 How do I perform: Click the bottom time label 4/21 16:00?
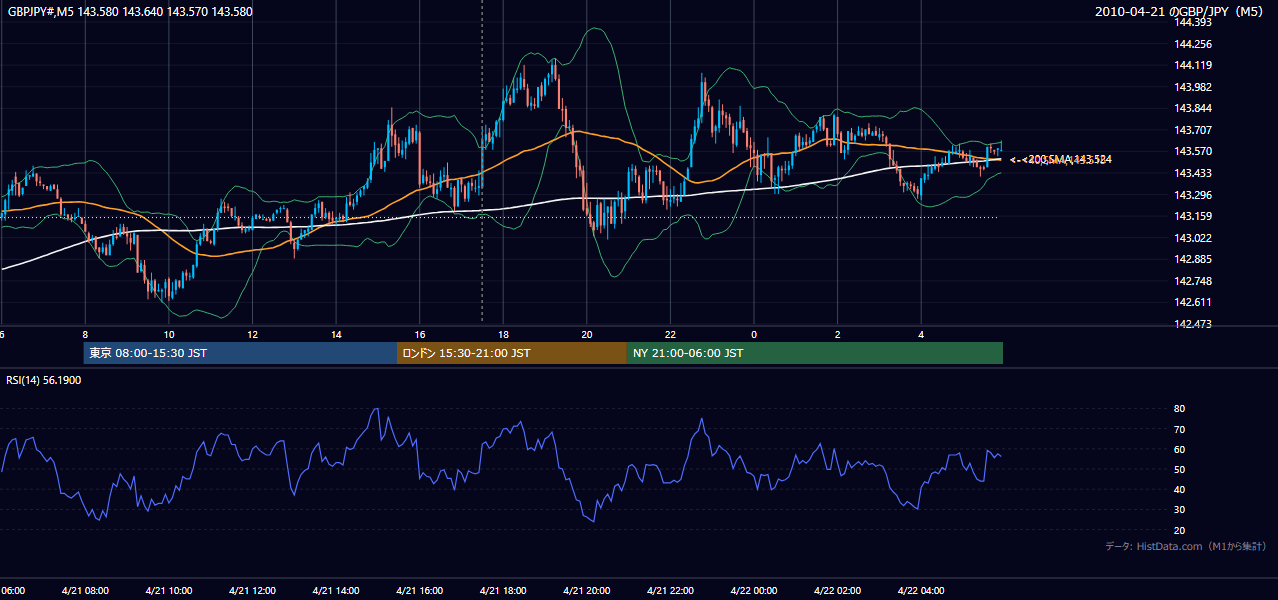click(420, 591)
